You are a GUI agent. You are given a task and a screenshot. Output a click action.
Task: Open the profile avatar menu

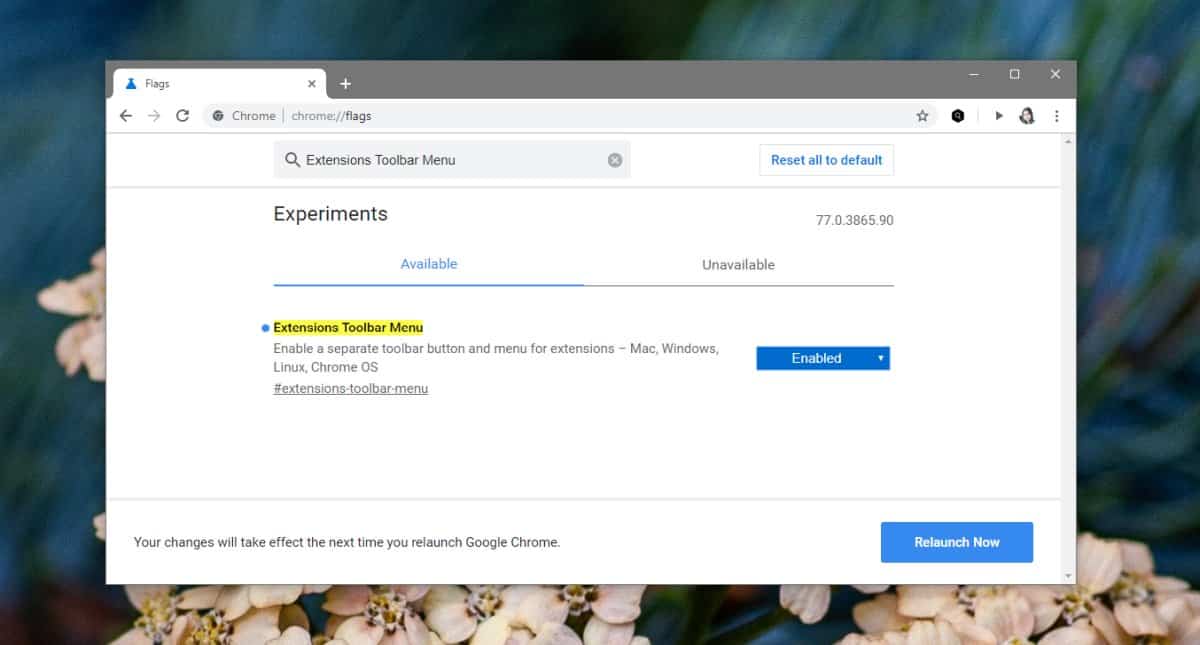(1026, 116)
